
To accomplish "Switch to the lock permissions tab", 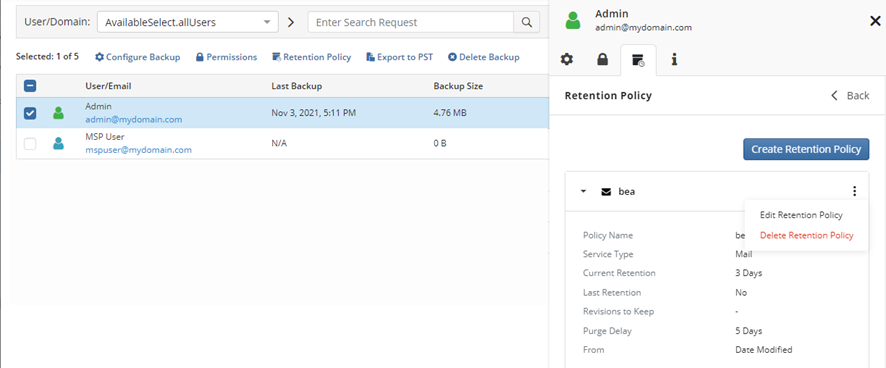I will (602, 59).
